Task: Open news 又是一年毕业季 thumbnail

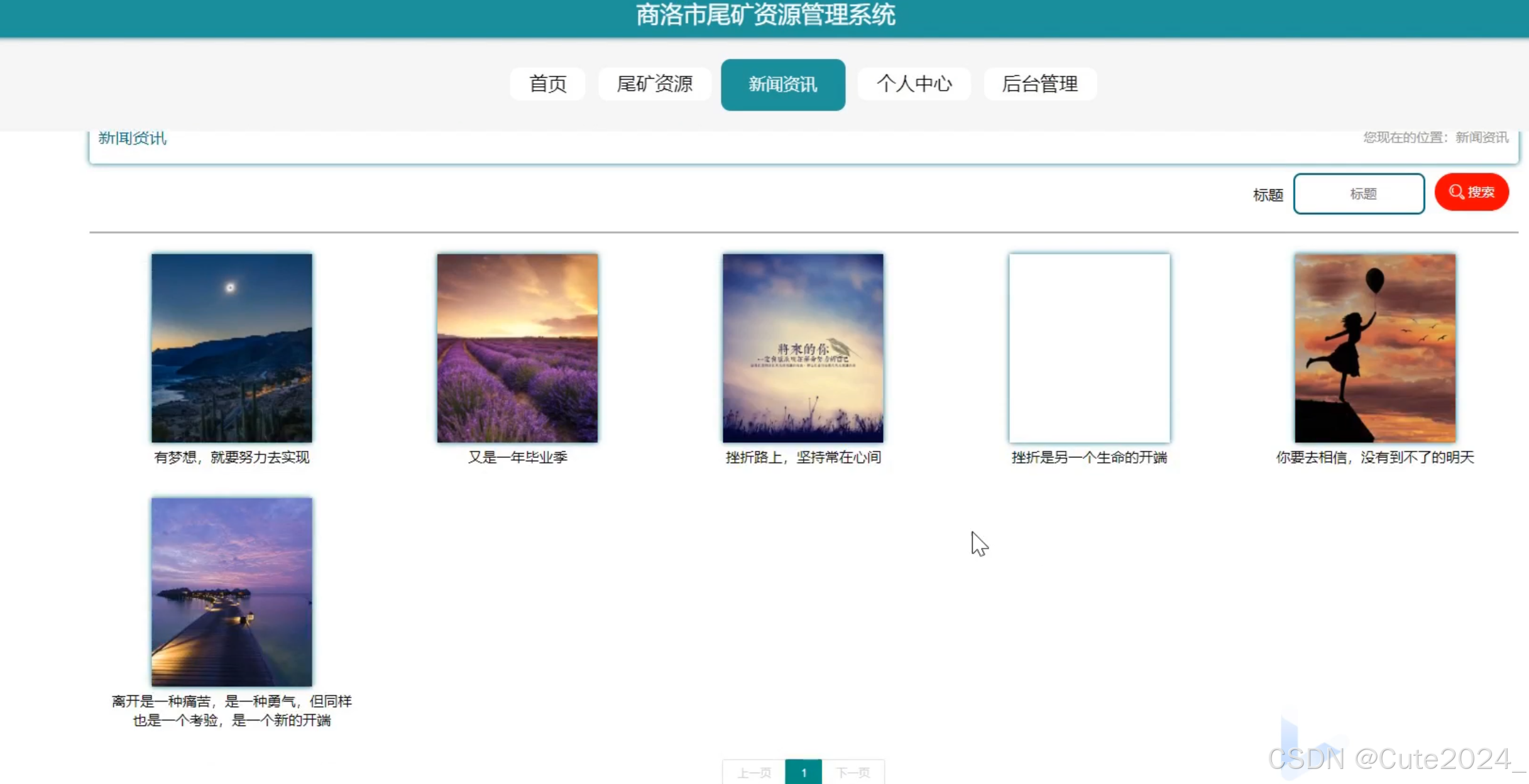Action: 517,347
